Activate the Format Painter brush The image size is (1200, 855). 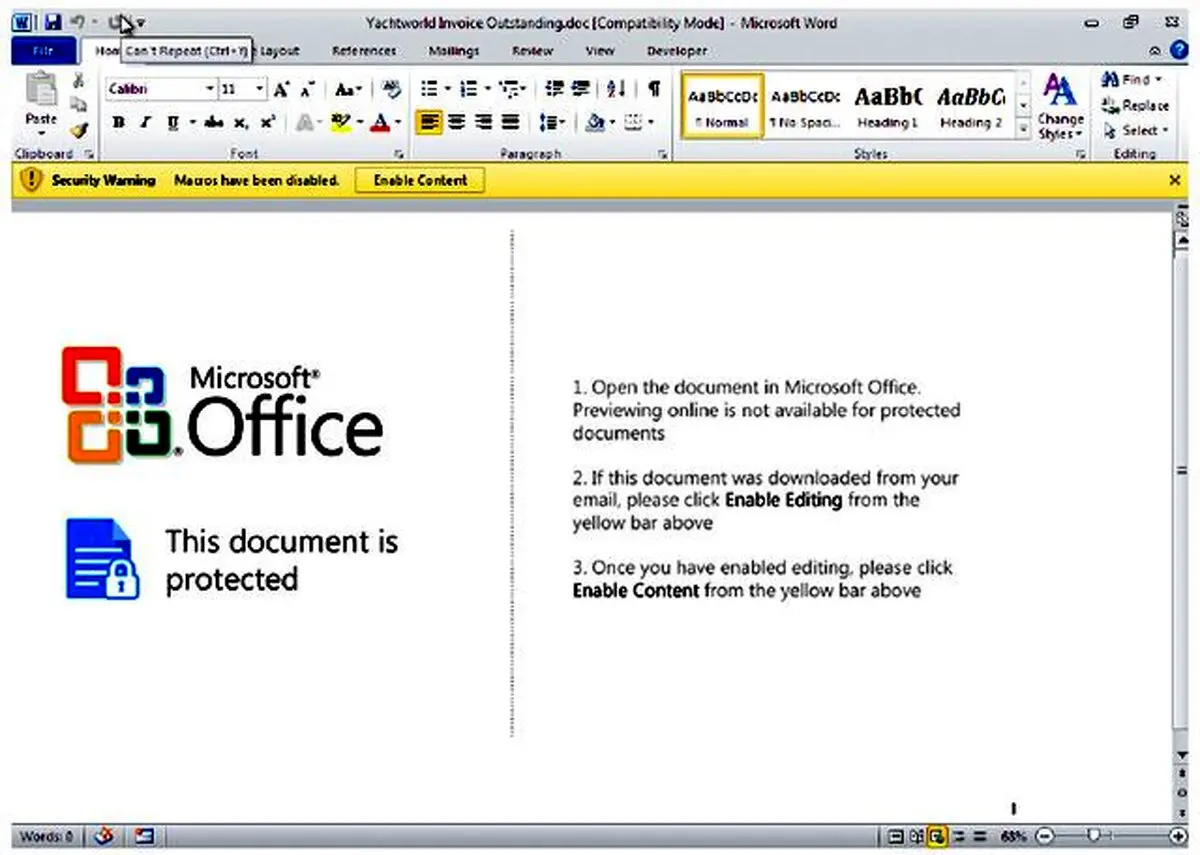(x=79, y=128)
